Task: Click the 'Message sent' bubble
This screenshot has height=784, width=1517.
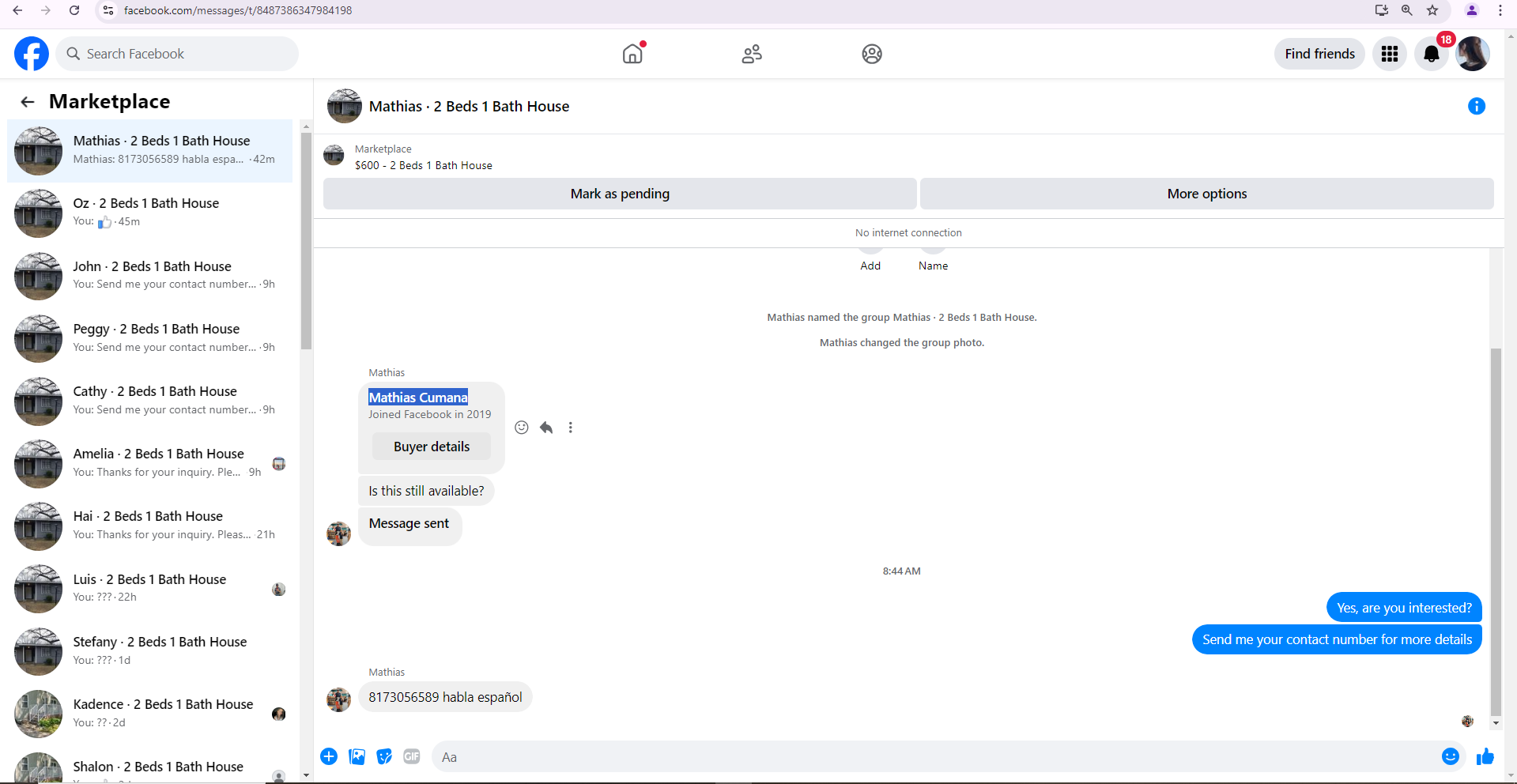Action: coord(409,526)
